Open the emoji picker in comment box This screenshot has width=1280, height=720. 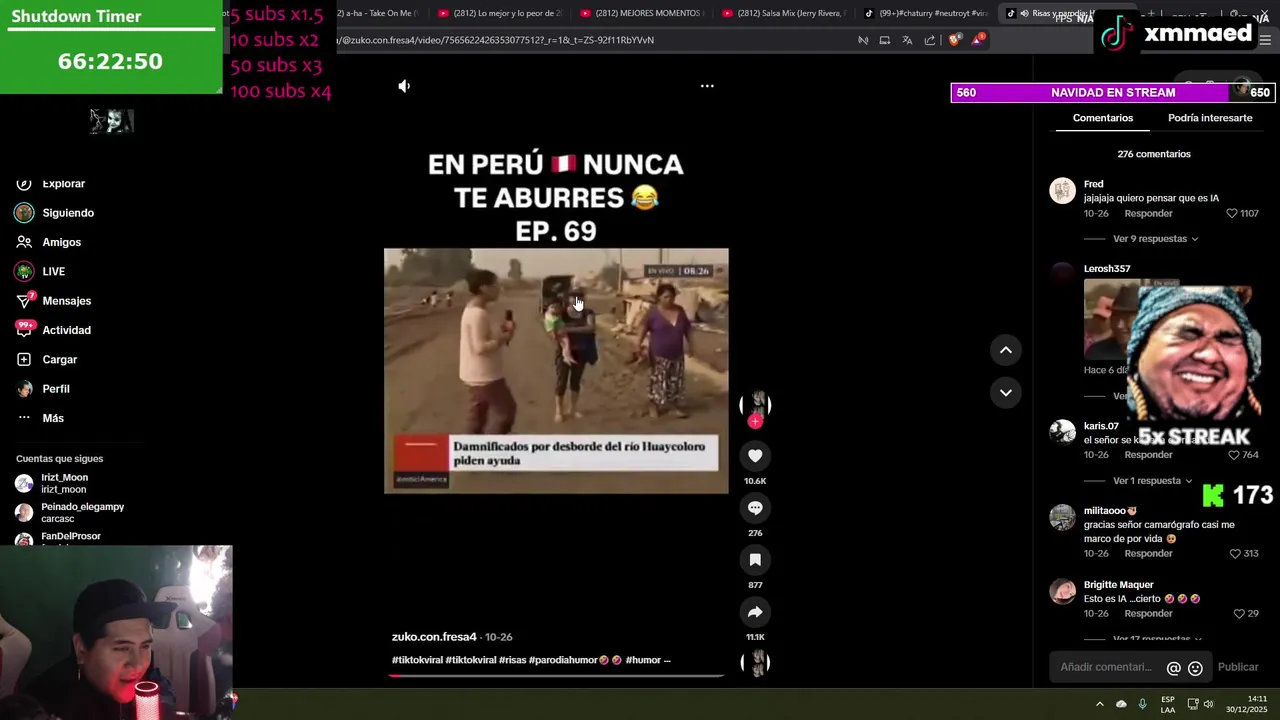pyautogui.click(x=1195, y=668)
